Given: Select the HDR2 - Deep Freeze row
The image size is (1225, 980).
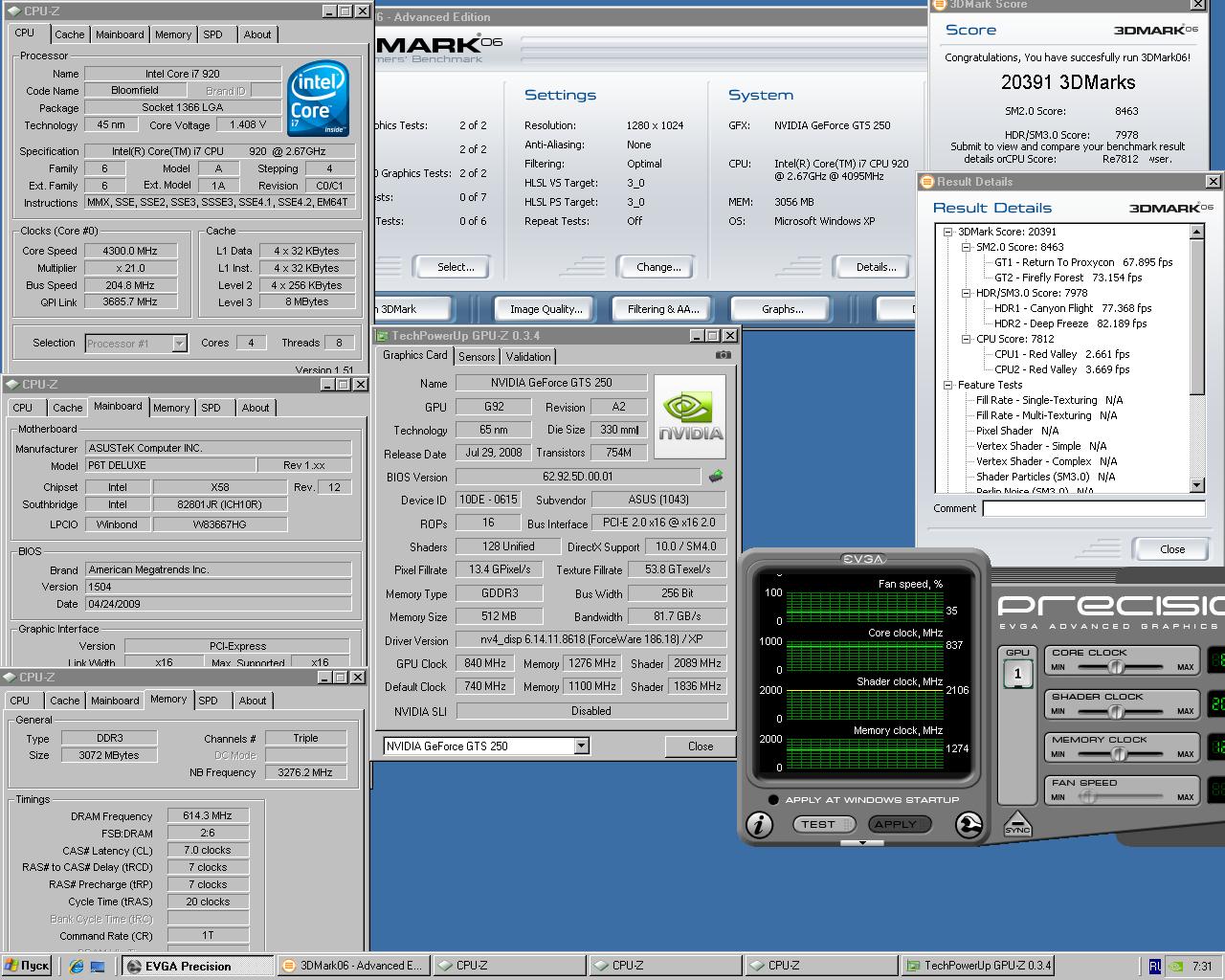Looking at the screenshot, I should coord(1070,323).
